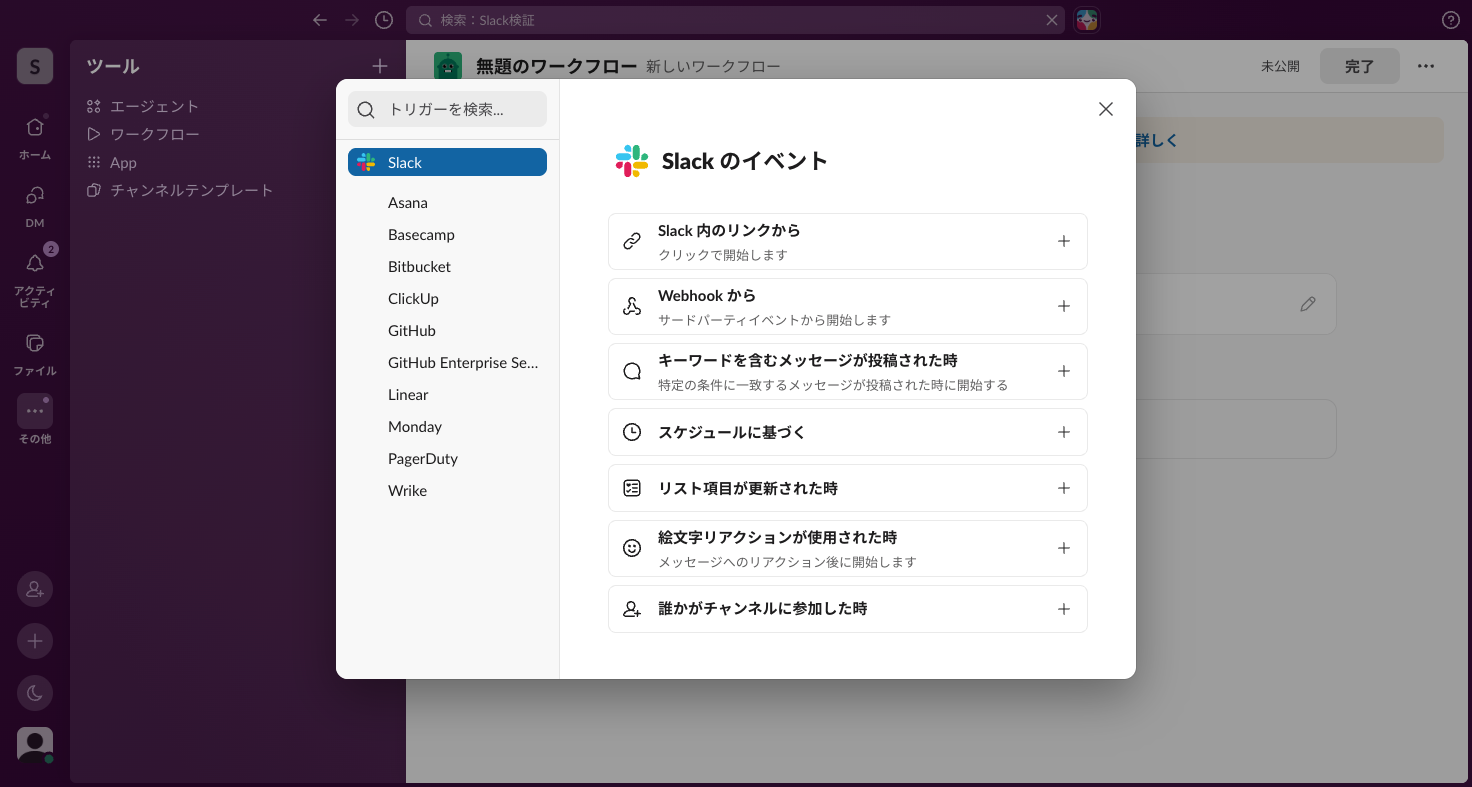This screenshot has height=787, width=1472.
Task: Click the '無題のワークフロー' title
Action: 557,66
